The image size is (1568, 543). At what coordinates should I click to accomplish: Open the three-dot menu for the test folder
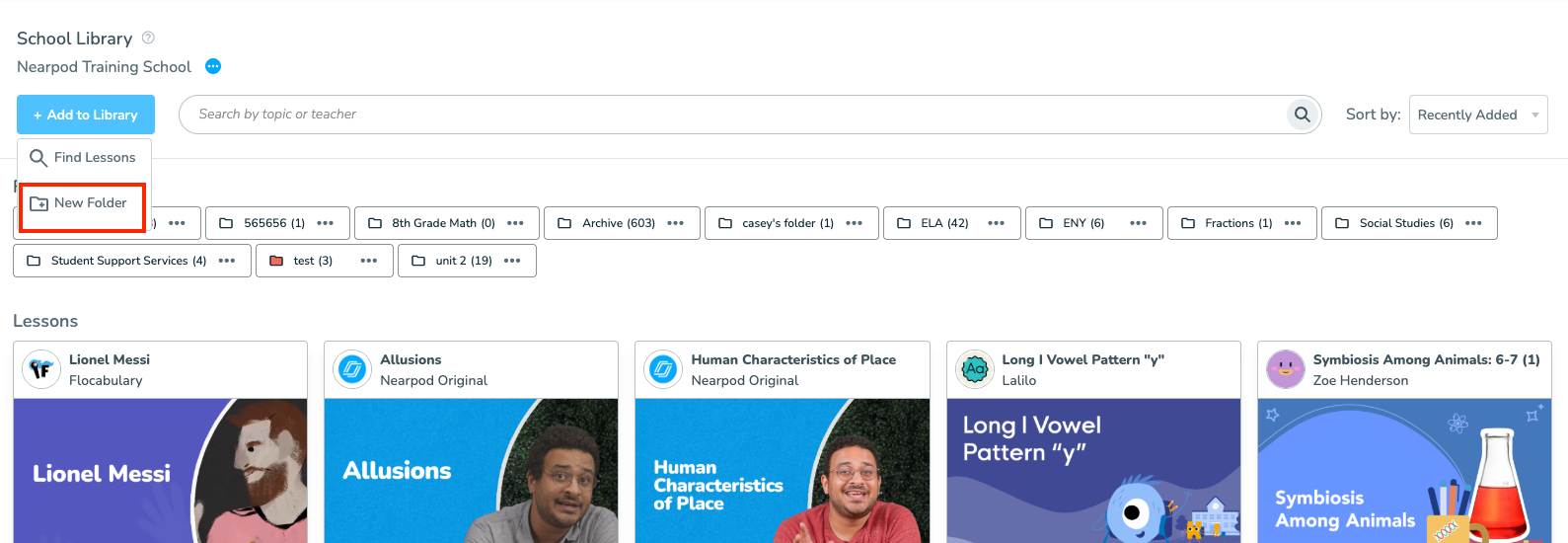[x=369, y=261]
